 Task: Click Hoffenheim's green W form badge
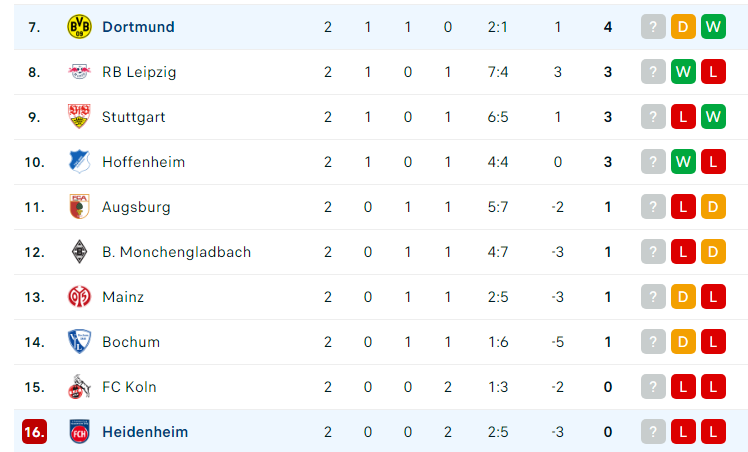point(683,162)
